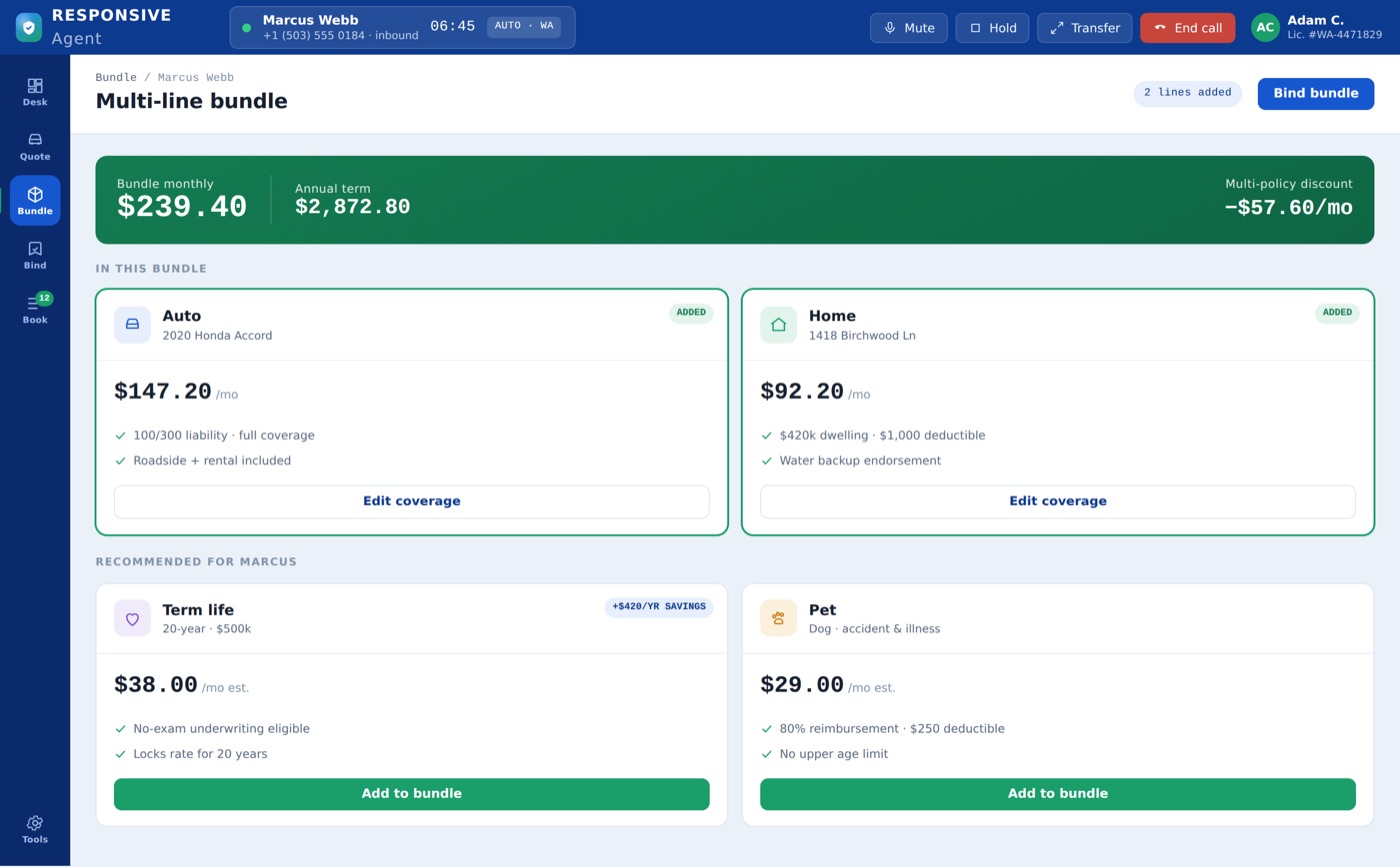Transfer the call
Screen dimensions: 1400x867
(x=1084, y=28)
